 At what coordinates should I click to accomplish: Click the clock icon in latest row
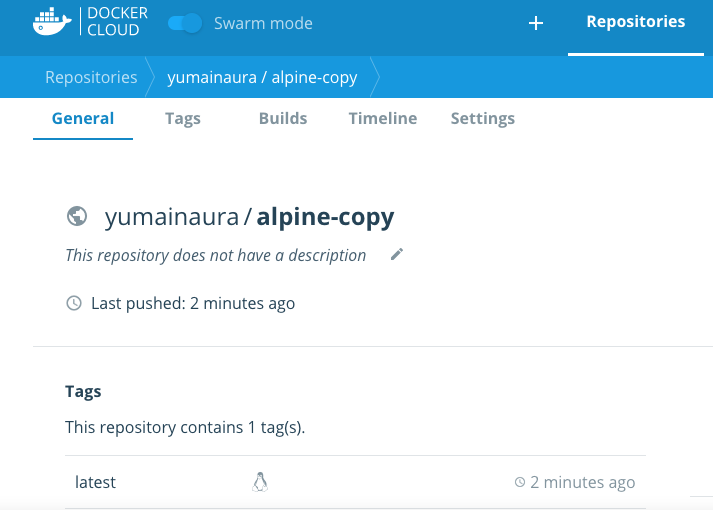[520, 482]
